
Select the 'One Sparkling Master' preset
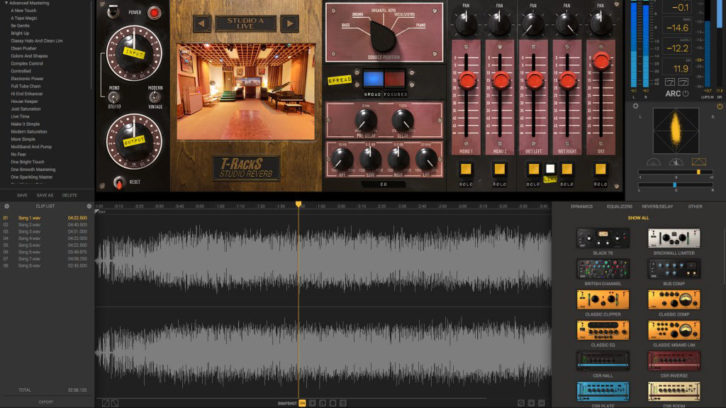click(x=32, y=177)
